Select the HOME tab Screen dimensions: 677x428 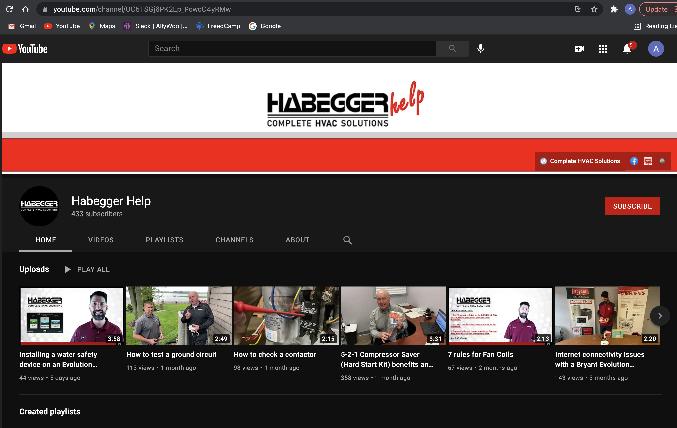point(45,240)
